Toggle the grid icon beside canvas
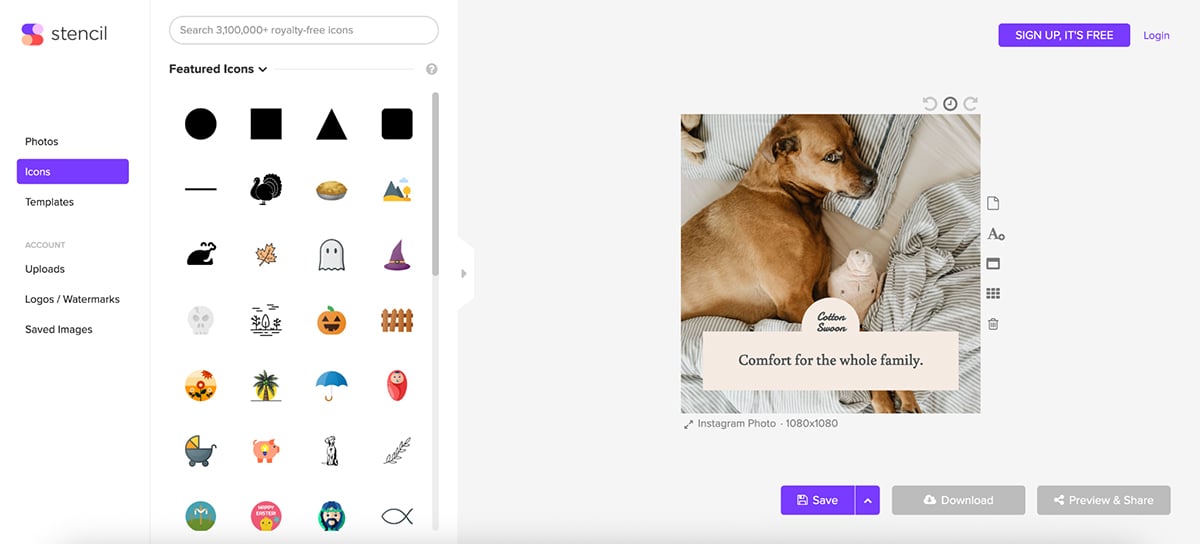 (x=993, y=294)
